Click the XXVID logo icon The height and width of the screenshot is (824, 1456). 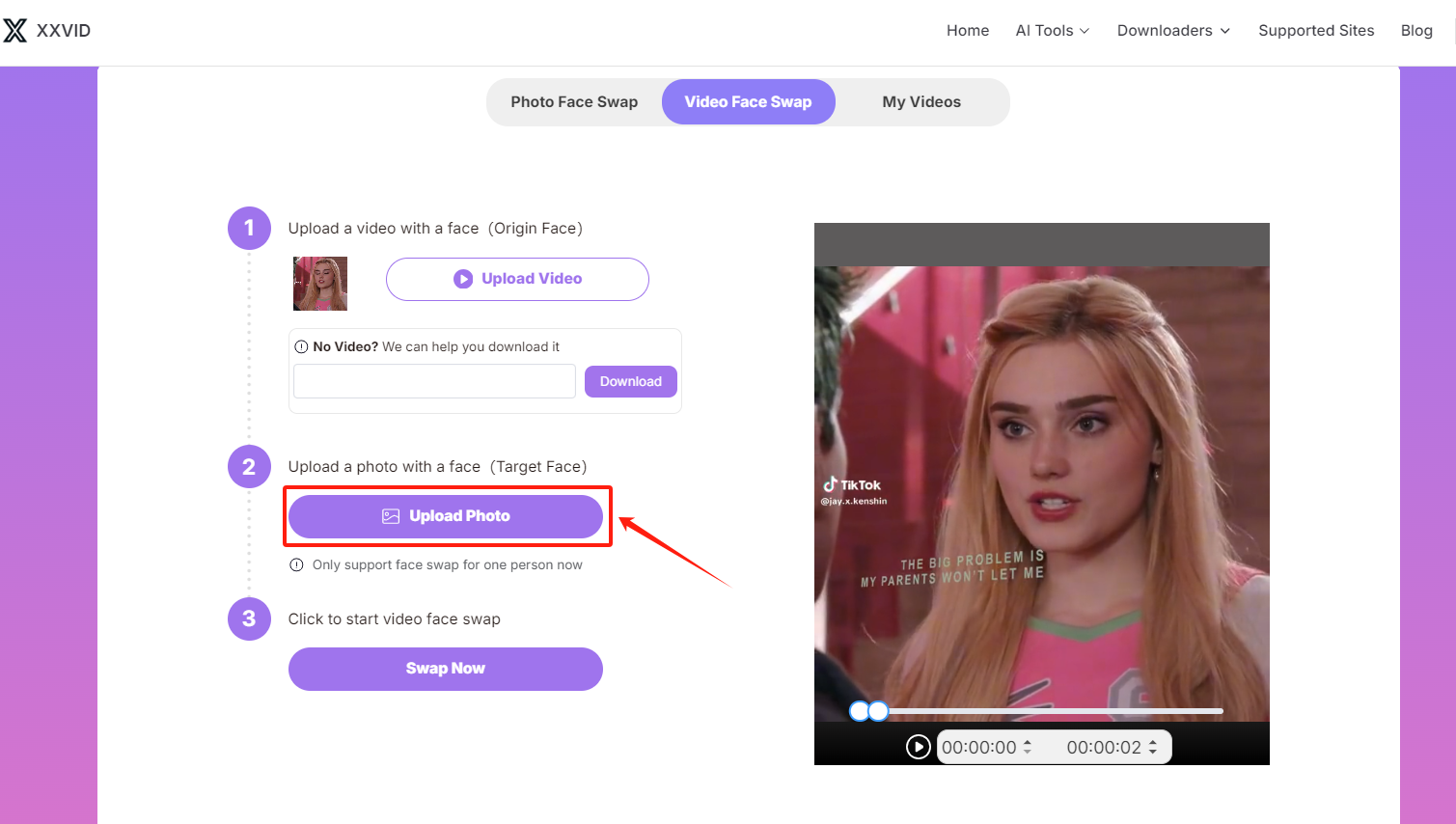[x=15, y=30]
